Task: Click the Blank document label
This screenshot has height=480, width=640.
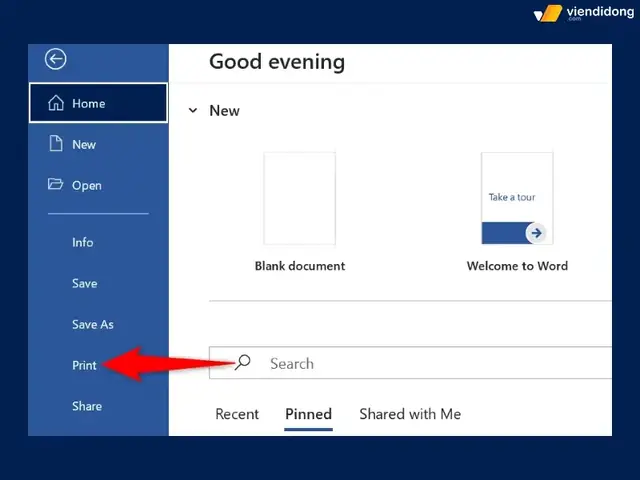Action: click(300, 266)
